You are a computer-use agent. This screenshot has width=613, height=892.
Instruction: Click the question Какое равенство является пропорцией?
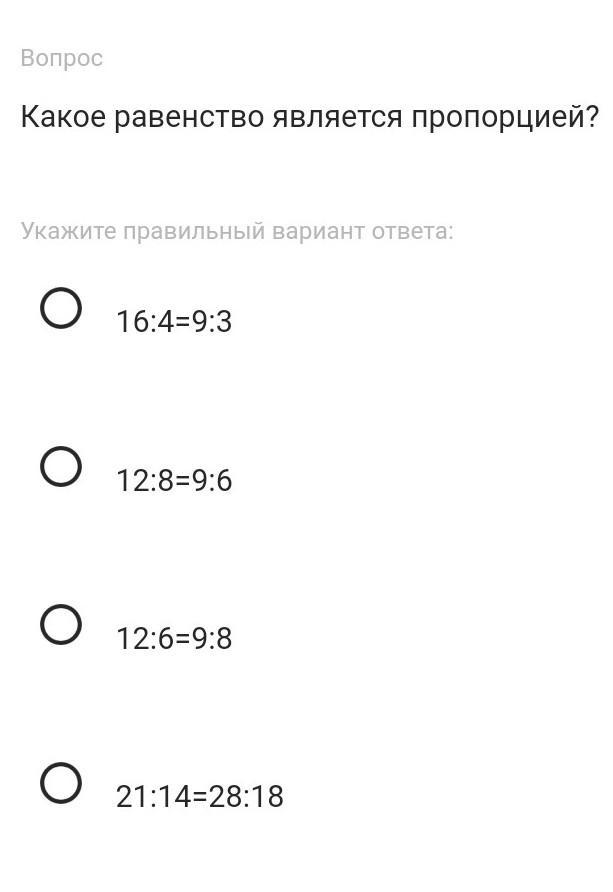coord(309,118)
